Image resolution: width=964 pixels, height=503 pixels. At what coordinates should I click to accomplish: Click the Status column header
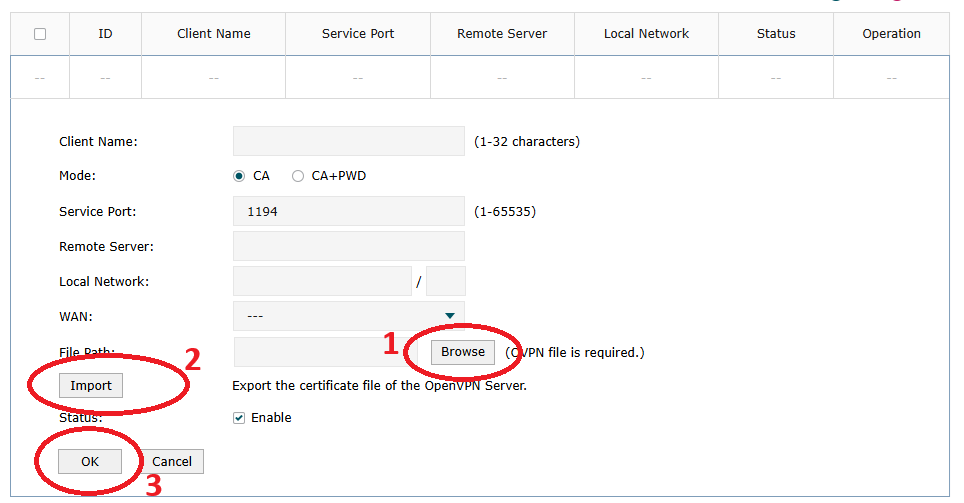[776, 34]
